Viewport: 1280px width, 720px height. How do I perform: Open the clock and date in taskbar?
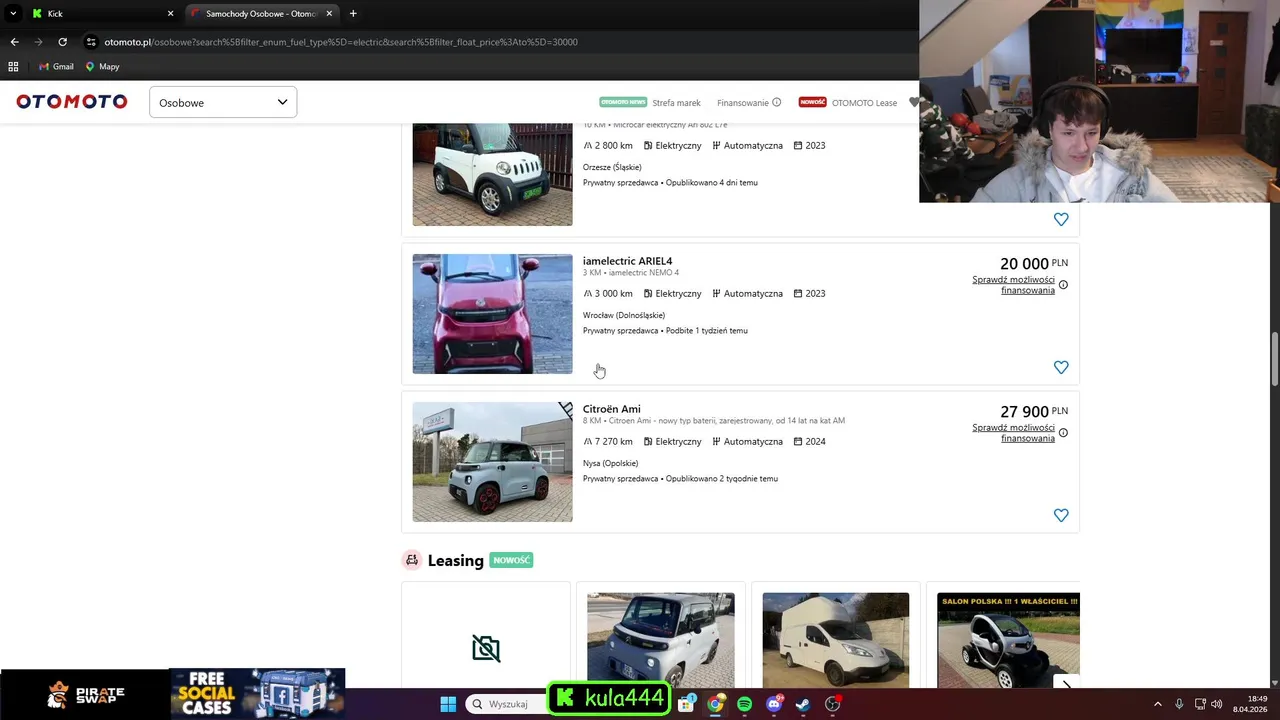coord(1250,704)
